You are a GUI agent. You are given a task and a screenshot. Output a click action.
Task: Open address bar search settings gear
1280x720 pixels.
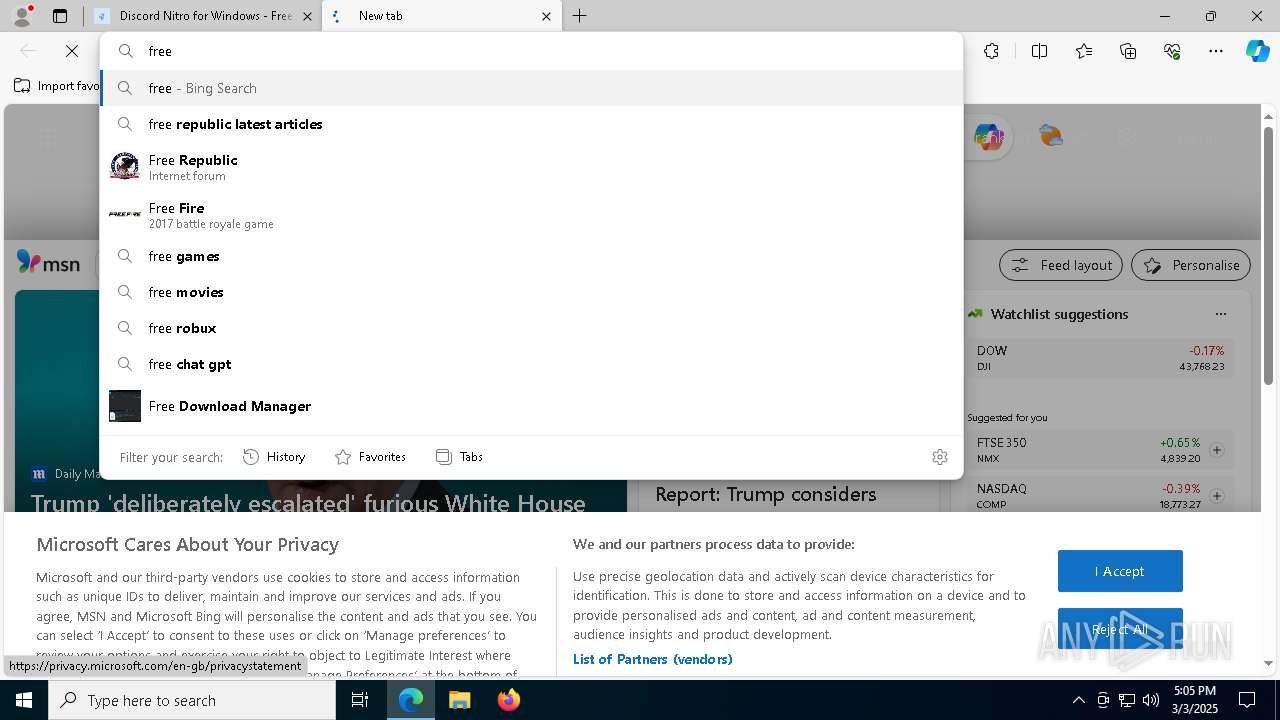[x=940, y=457]
